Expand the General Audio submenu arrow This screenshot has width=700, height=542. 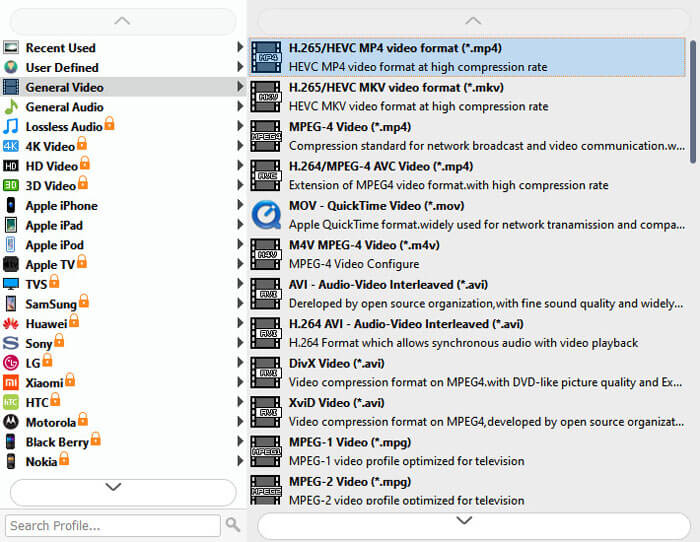coord(240,106)
